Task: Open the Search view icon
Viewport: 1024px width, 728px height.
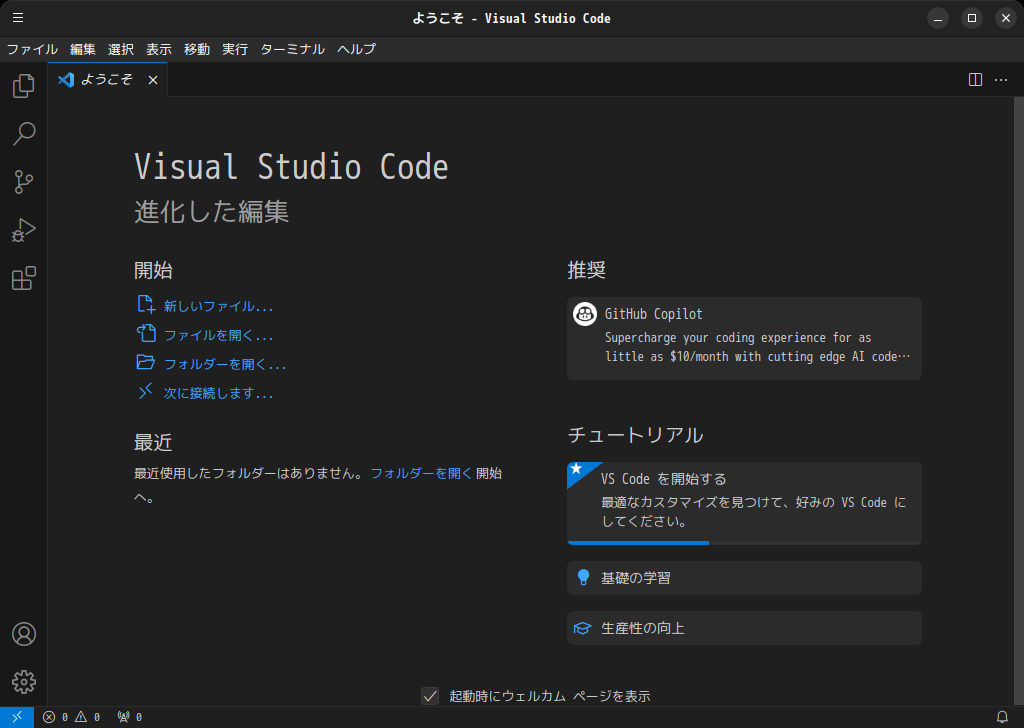Action: tap(24, 134)
